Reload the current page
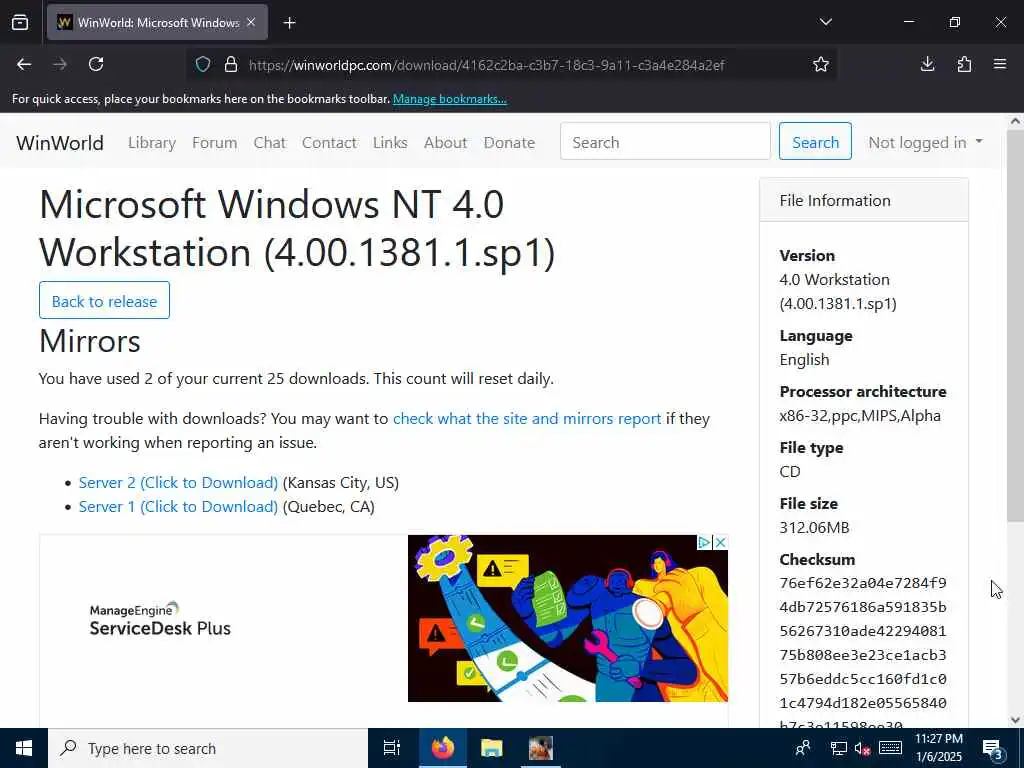The width and height of the screenshot is (1024, 768). (96, 64)
